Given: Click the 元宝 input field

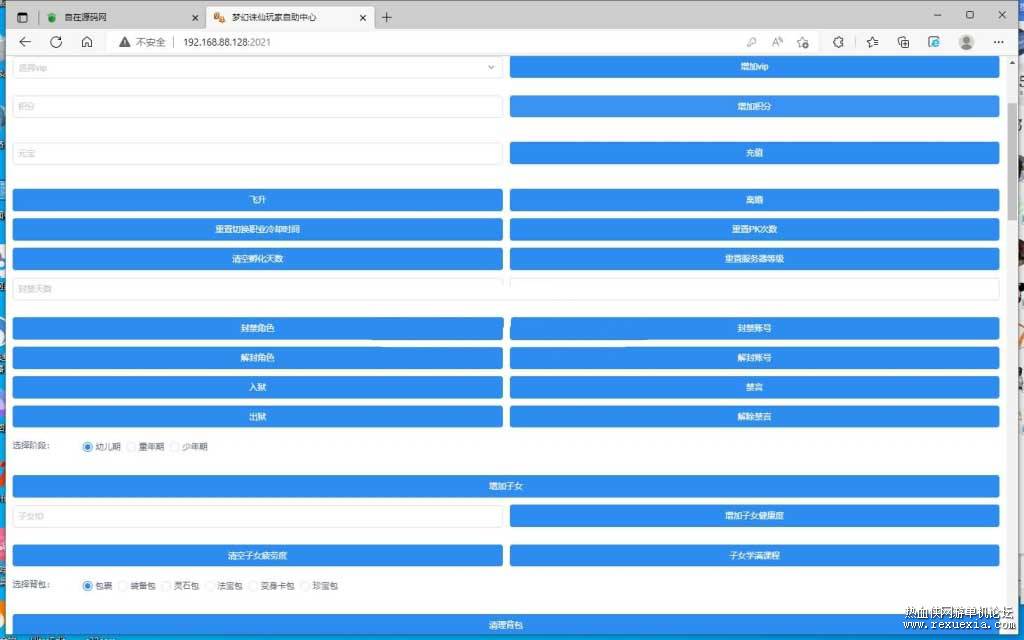Looking at the screenshot, I should point(257,153).
